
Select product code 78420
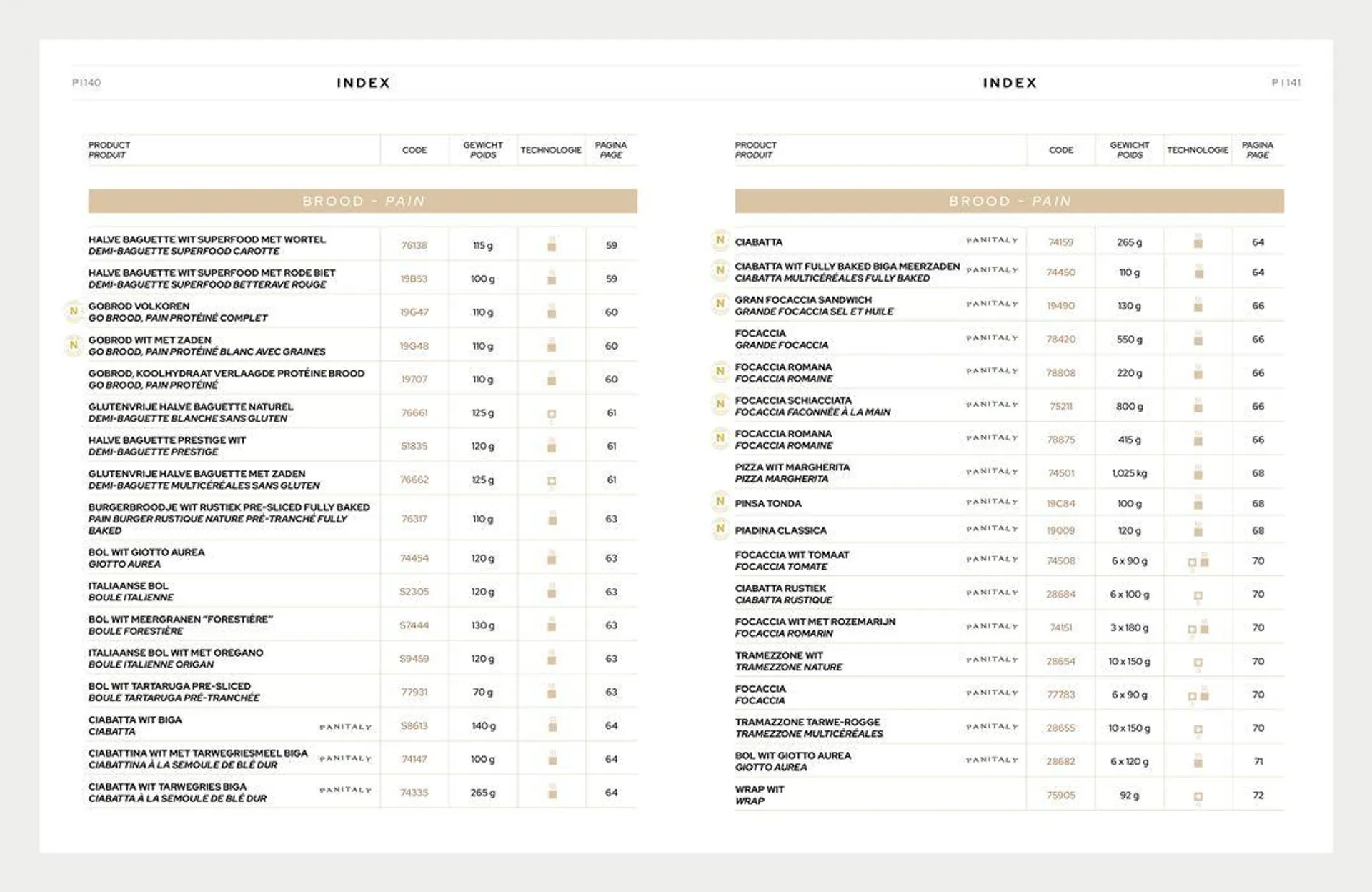(x=1061, y=340)
